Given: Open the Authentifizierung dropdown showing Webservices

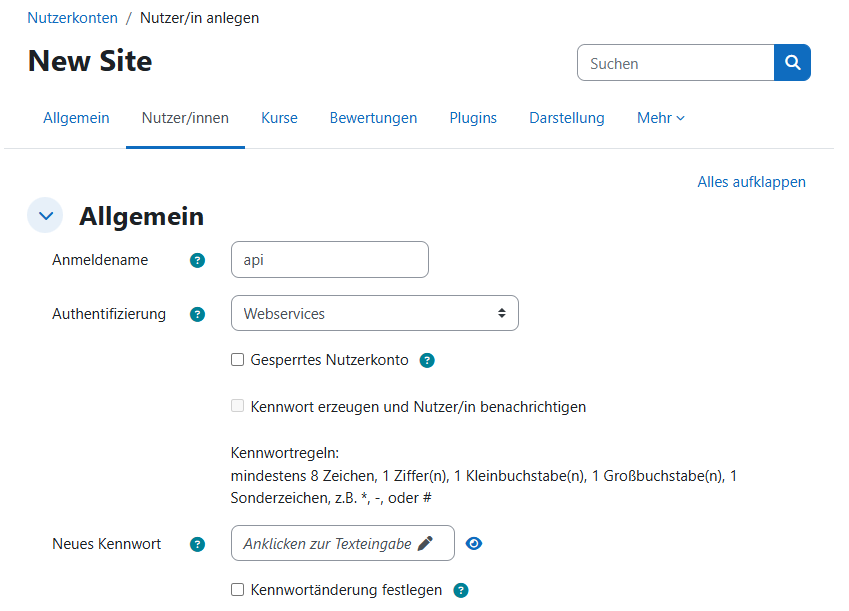Looking at the screenshot, I should (x=374, y=313).
